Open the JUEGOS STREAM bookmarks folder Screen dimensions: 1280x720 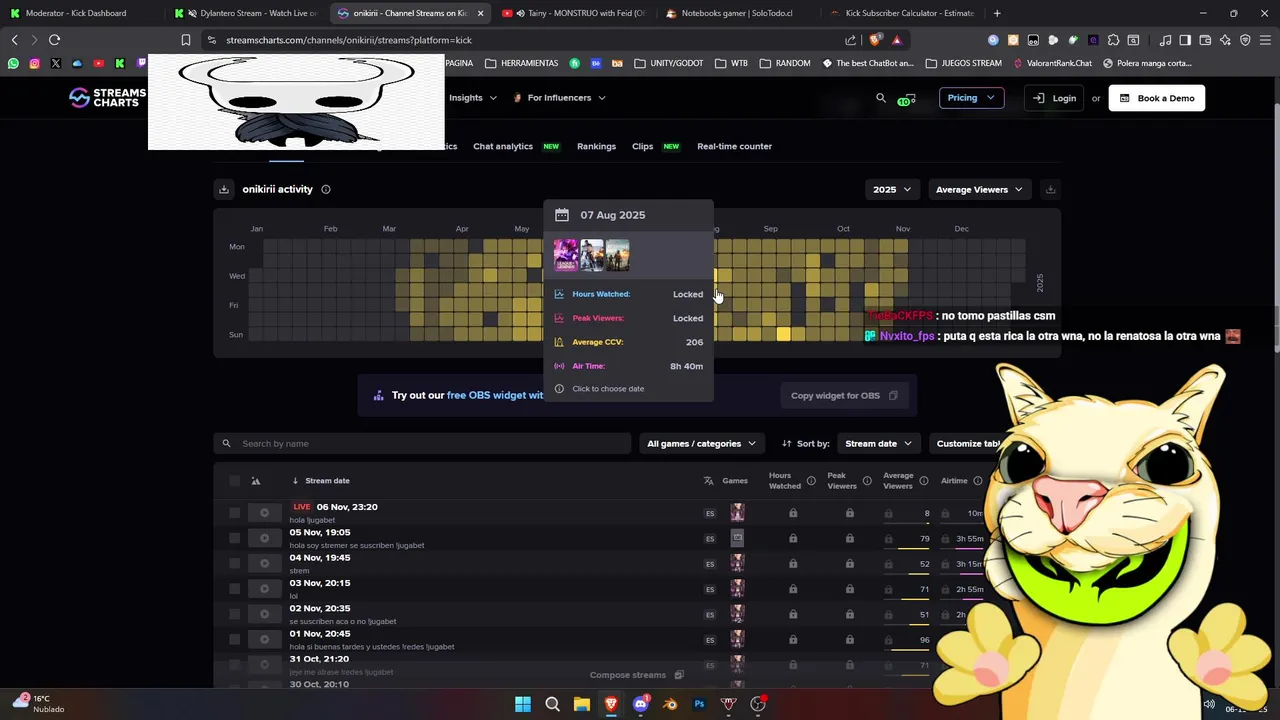(x=963, y=63)
